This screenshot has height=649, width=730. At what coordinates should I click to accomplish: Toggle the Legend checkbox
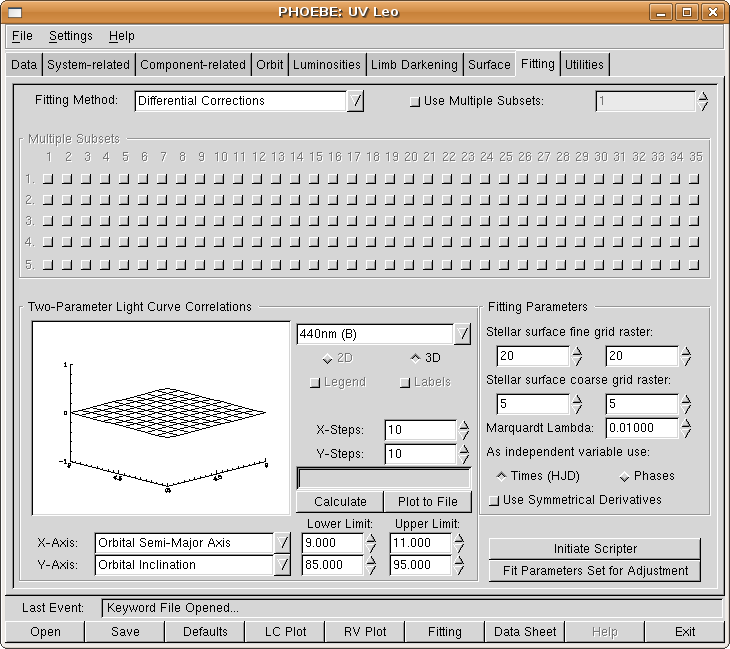pos(315,383)
